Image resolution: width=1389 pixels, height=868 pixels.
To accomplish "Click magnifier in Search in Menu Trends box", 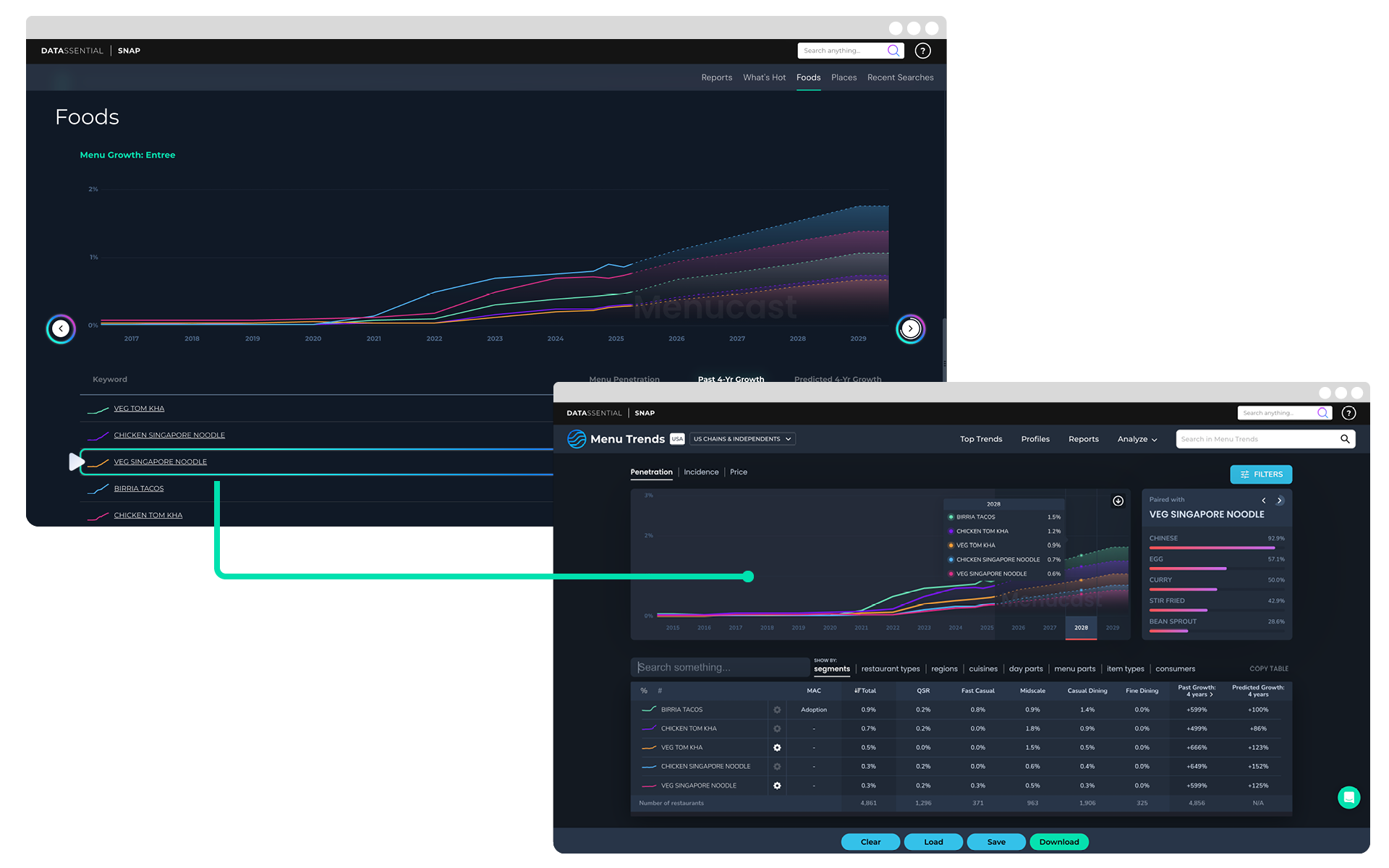I will [x=1345, y=439].
